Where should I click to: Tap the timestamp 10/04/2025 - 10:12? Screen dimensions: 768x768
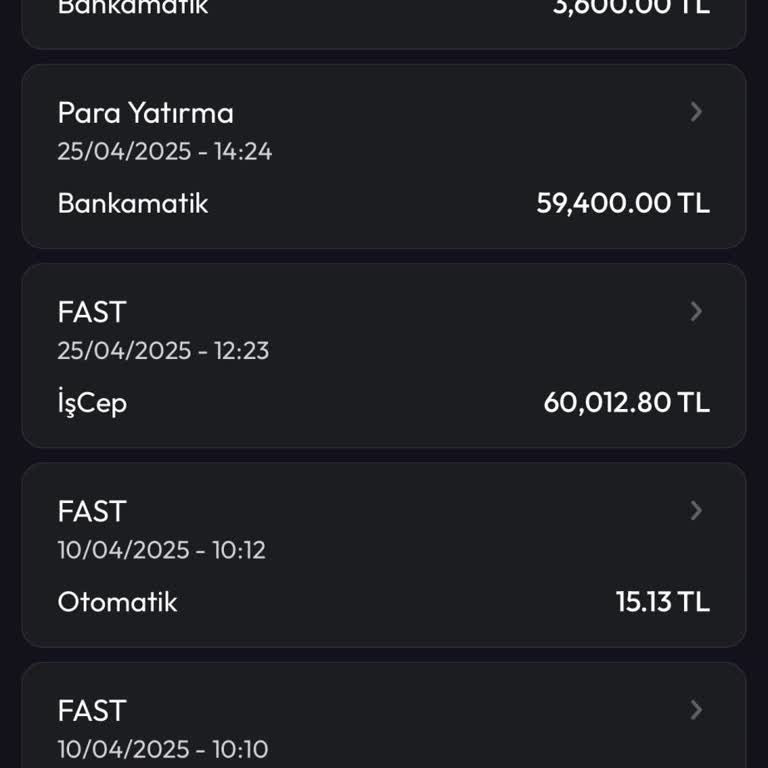161,550
